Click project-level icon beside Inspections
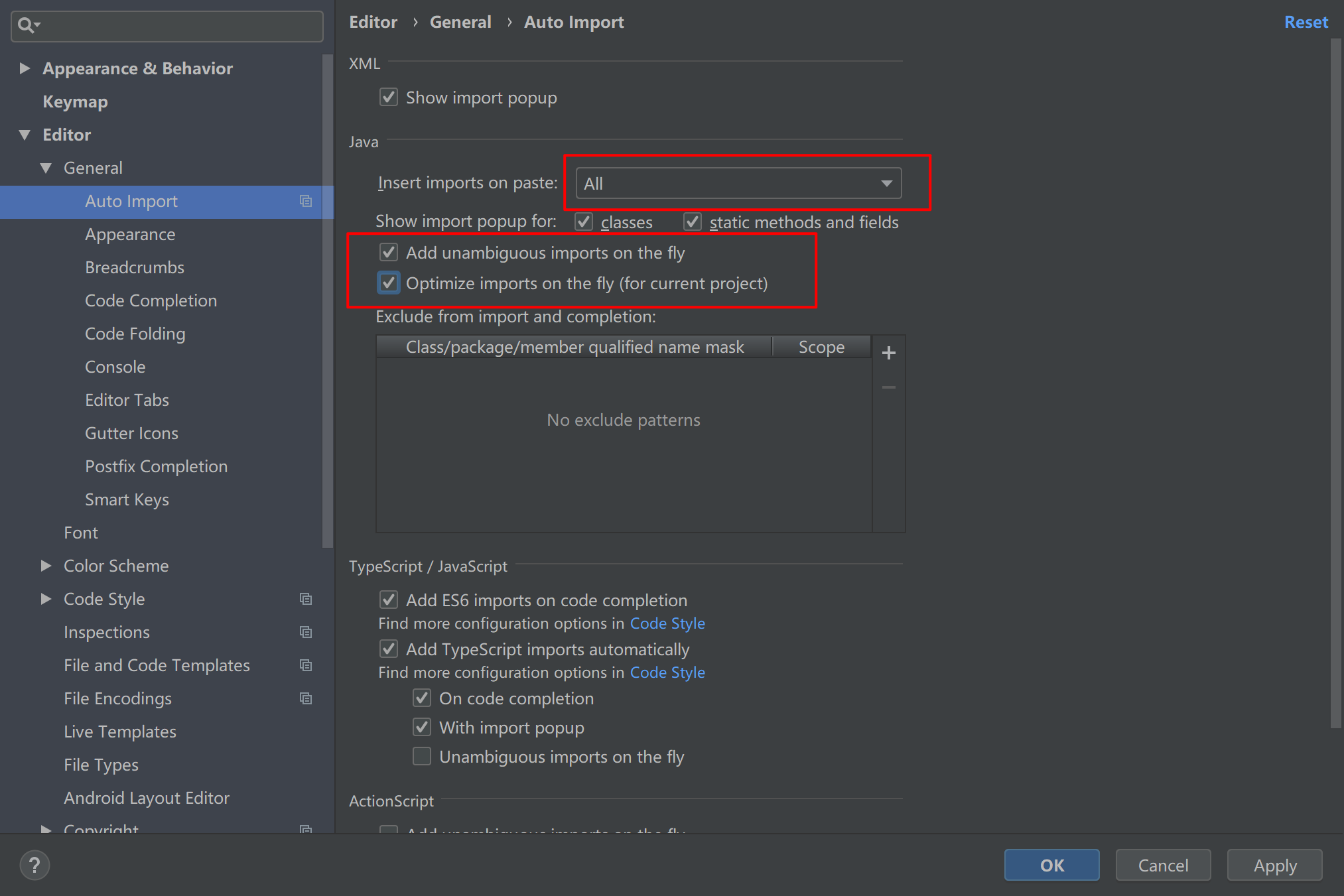Image resolution: width=1344 pixels, height=896 pixels. click(x=306, y=632)
